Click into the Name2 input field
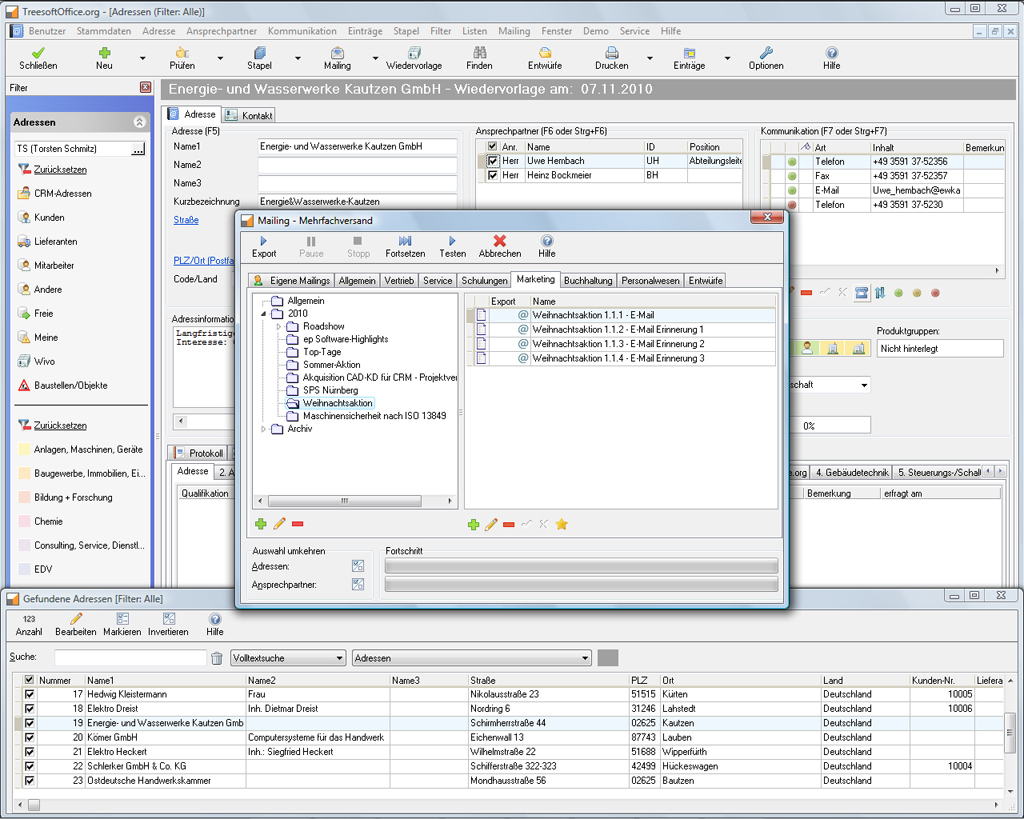The image size is (1024, 819). coord(357,165)
